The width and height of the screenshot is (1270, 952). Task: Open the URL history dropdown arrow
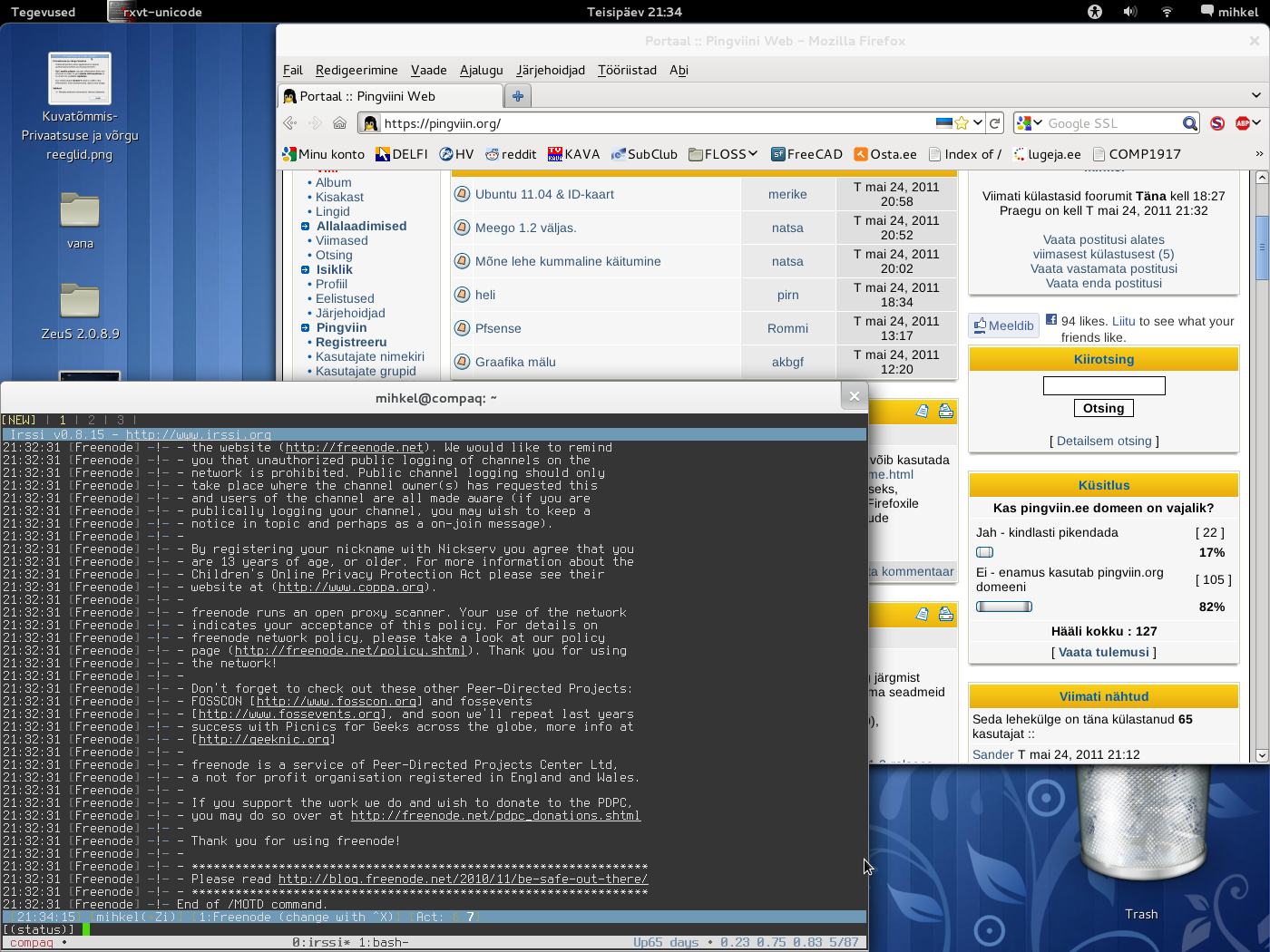[x=978, y=123]
